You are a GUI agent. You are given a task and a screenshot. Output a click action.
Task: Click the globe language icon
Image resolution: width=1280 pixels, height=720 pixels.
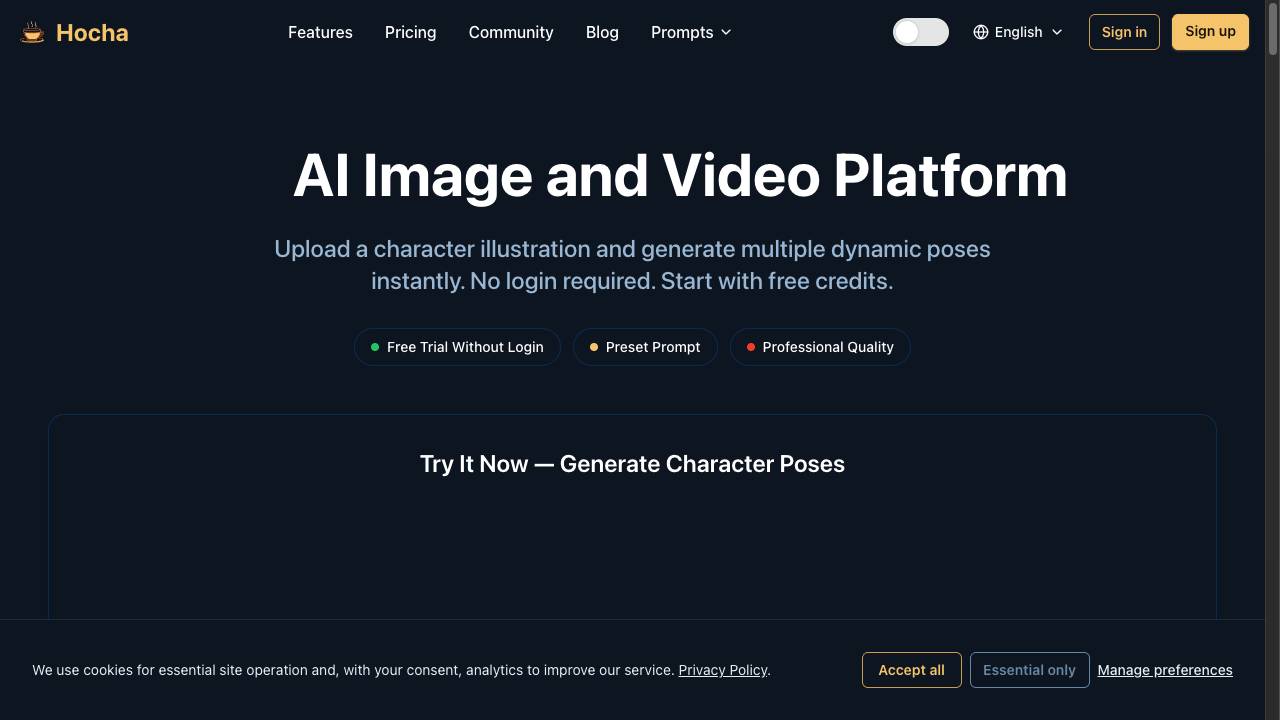pos(981,32)
